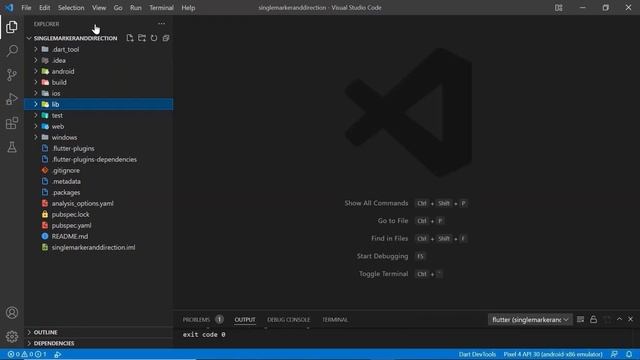Image resolution: width=640 pixels, height=360 pixels.
Task: Click Dart DevTools in status bar
Action: (x=477, y=354)
